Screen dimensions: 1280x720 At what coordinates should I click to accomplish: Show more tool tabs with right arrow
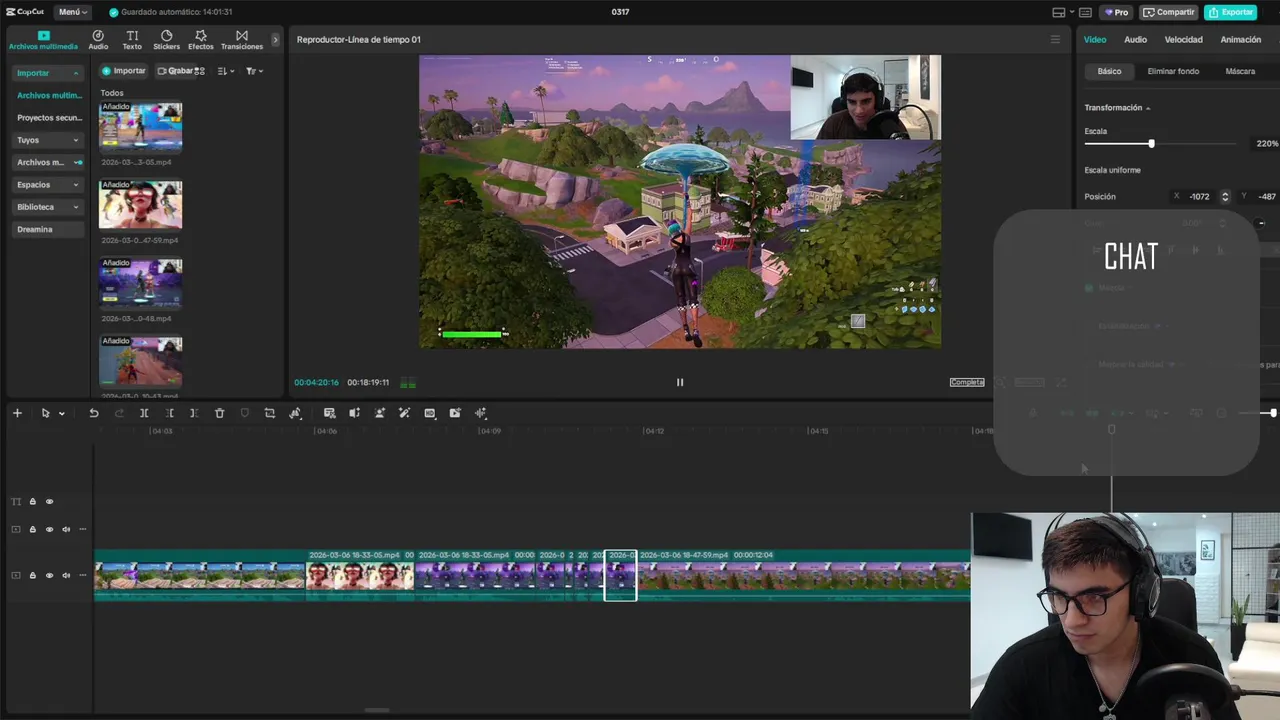[276, 40]
